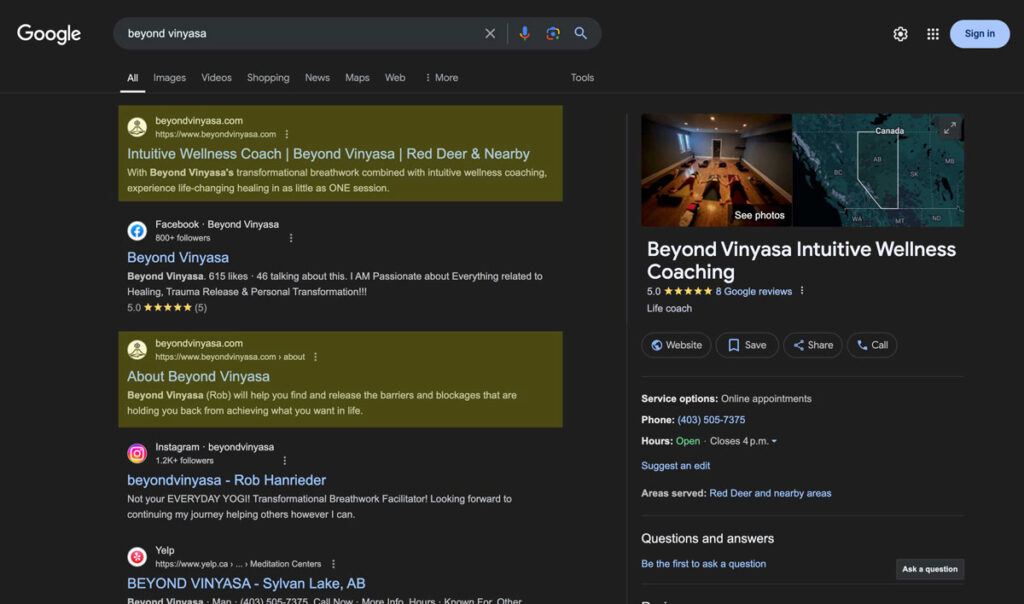Viewport: 1024px width, 604px height.
Task: Click '1.2K+ followers' text under Instagram
Action: [x=184, y=461]
